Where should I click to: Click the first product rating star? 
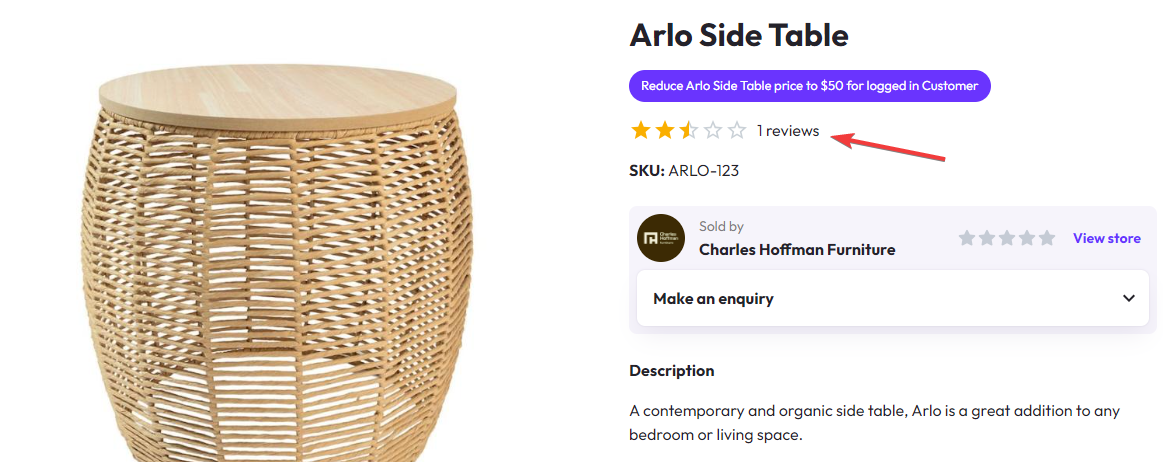click(640, 130)
